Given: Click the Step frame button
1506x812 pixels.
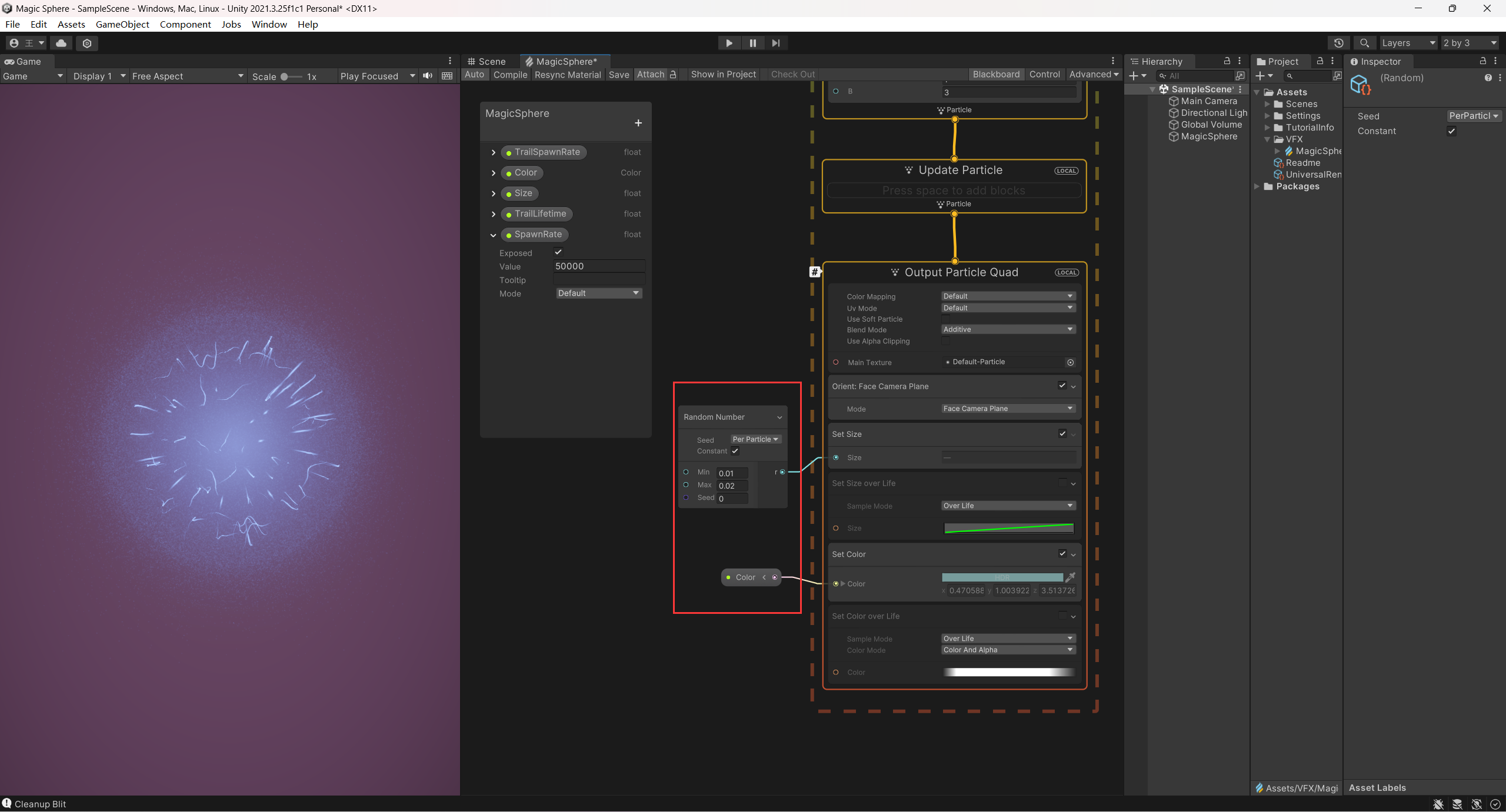Looking at the screenshot, I should tap(776, 43).
